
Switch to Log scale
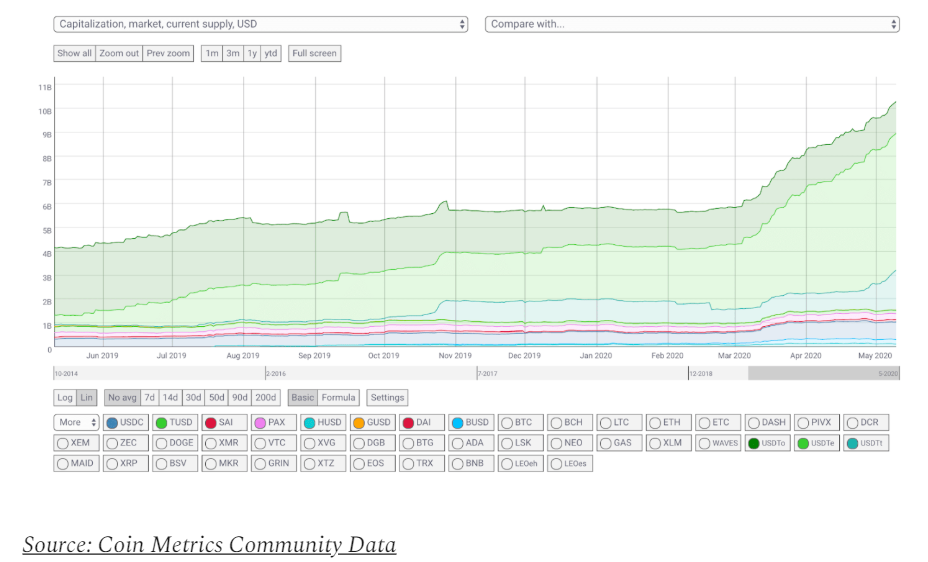[x=65, y=398]
